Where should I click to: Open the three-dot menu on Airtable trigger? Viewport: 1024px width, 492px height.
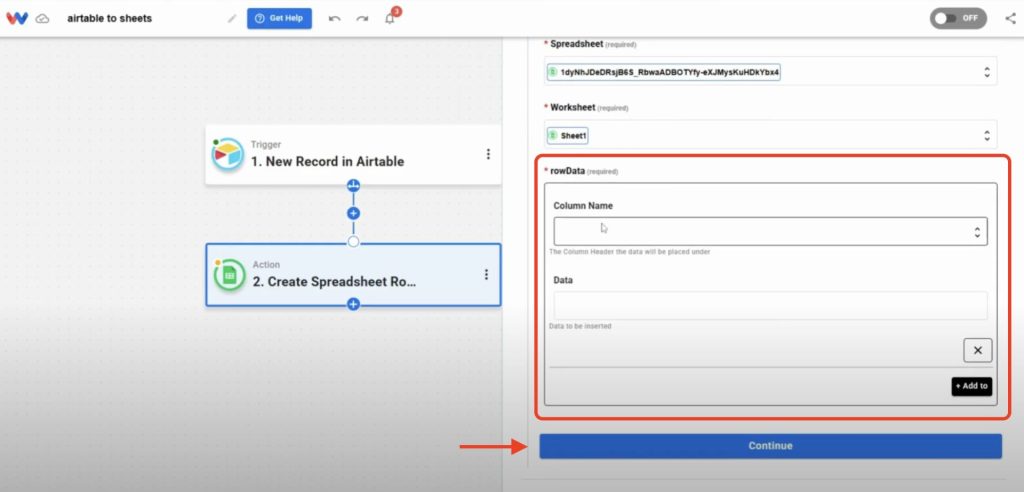(x=488, y=154)
